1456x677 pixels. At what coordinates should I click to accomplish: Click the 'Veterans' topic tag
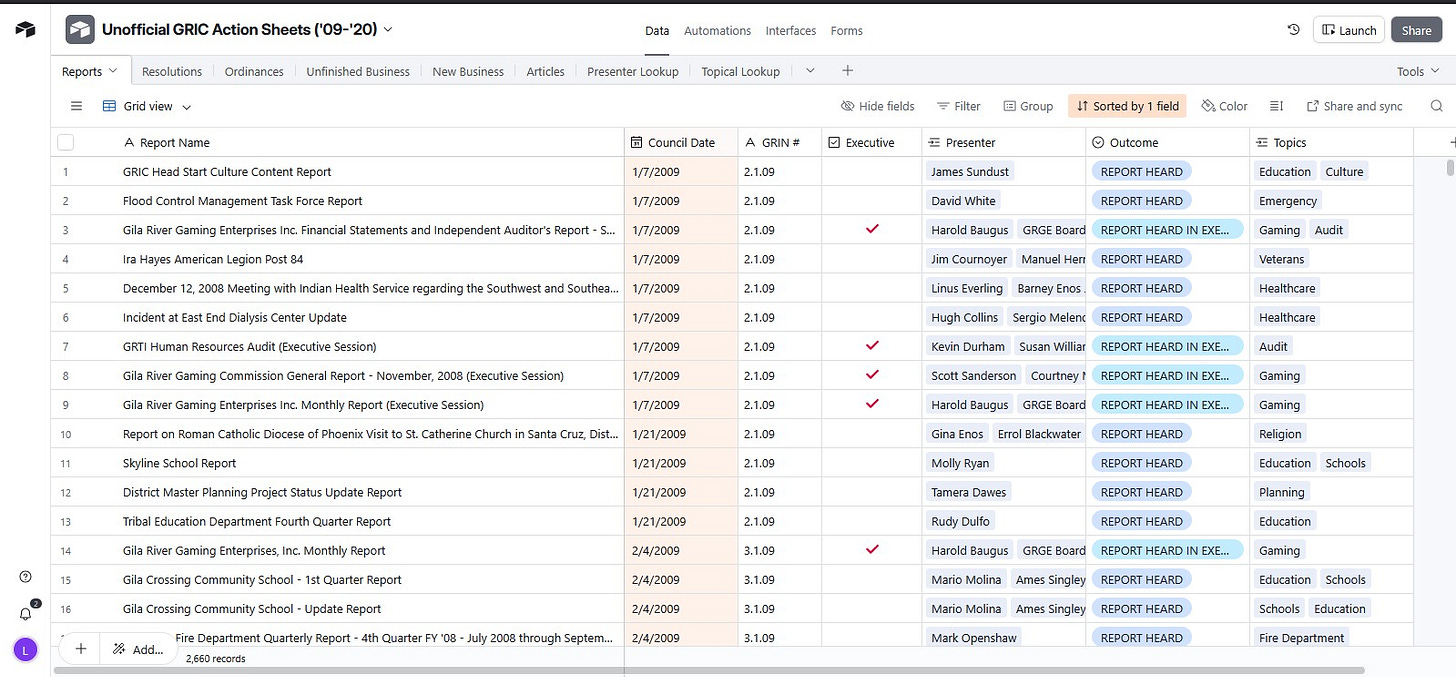point(1282,258)
